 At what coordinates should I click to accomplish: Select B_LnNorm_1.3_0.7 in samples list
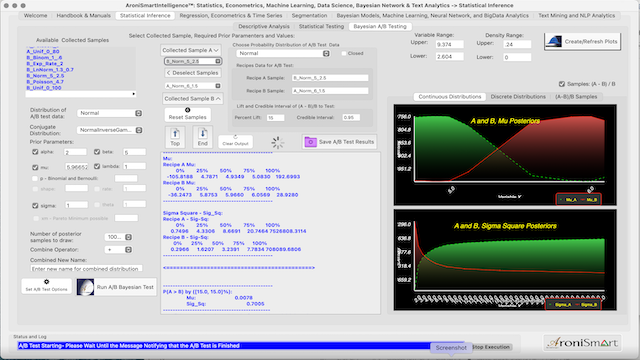click(x=50, y=69)
